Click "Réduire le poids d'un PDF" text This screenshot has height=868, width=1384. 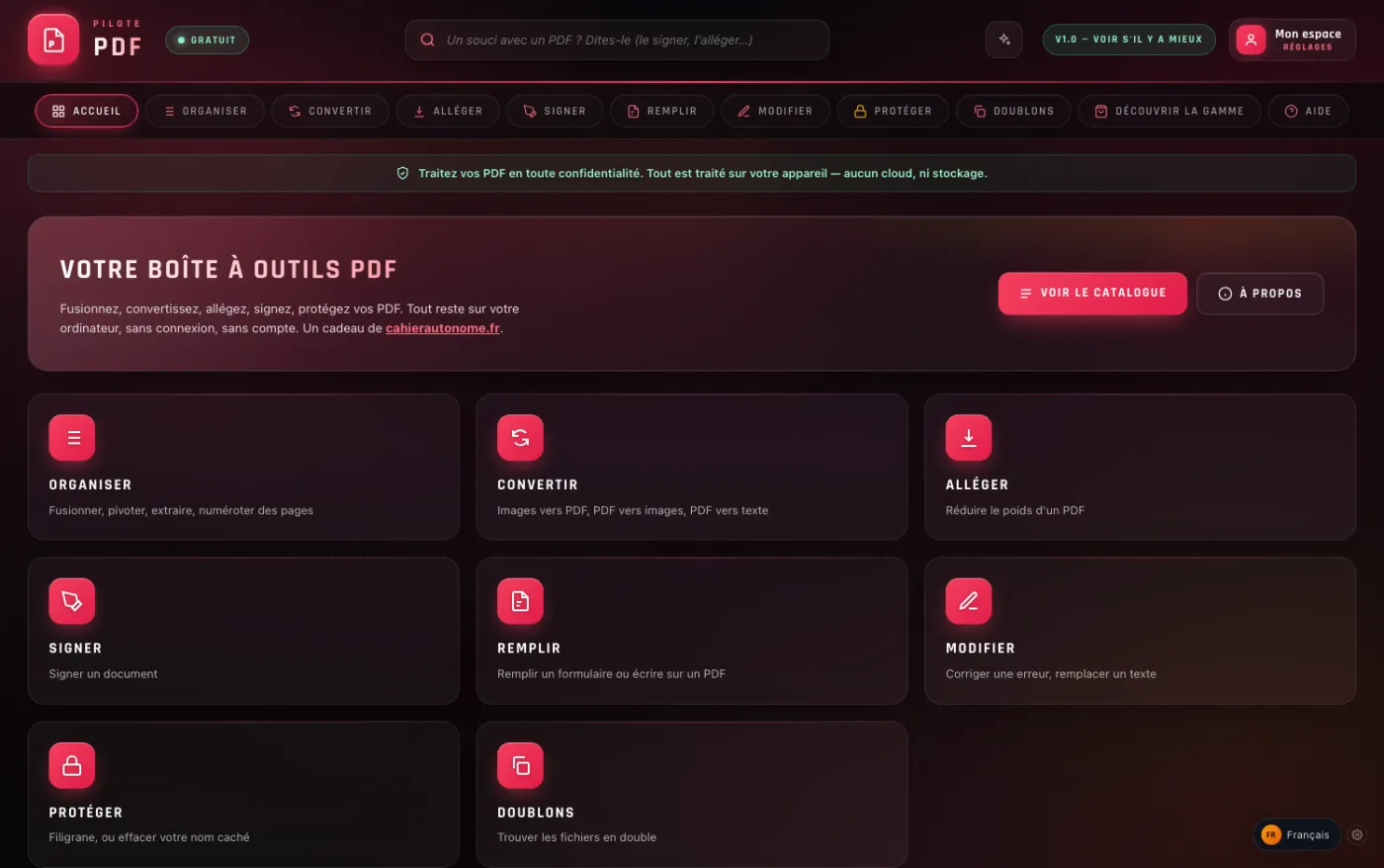(1015, 510)
